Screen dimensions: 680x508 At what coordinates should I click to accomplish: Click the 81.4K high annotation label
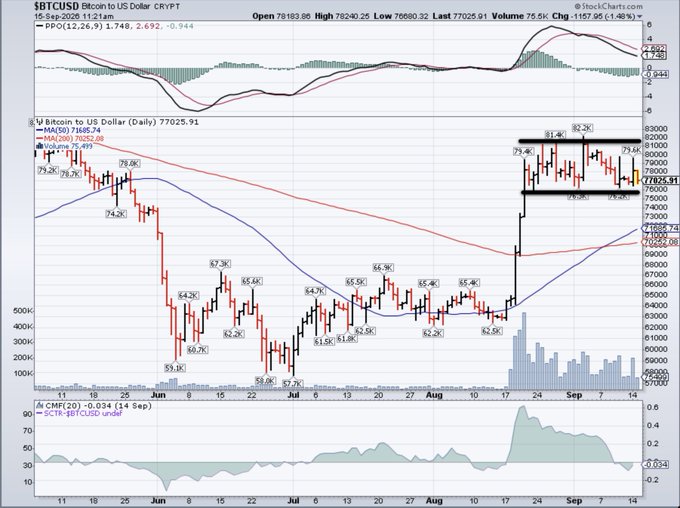[x=555, y=135]
